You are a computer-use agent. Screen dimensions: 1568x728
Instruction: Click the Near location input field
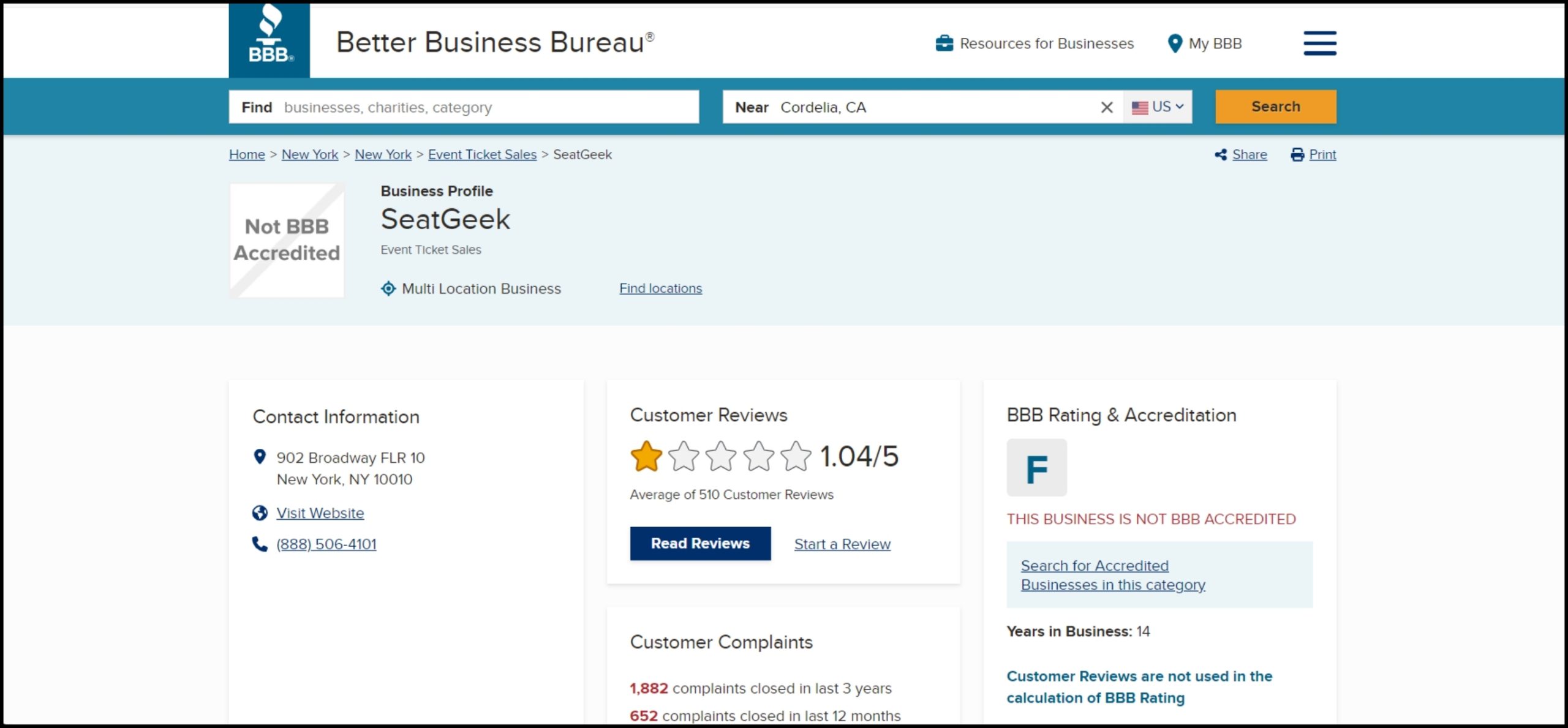click(x=931, y=108)
